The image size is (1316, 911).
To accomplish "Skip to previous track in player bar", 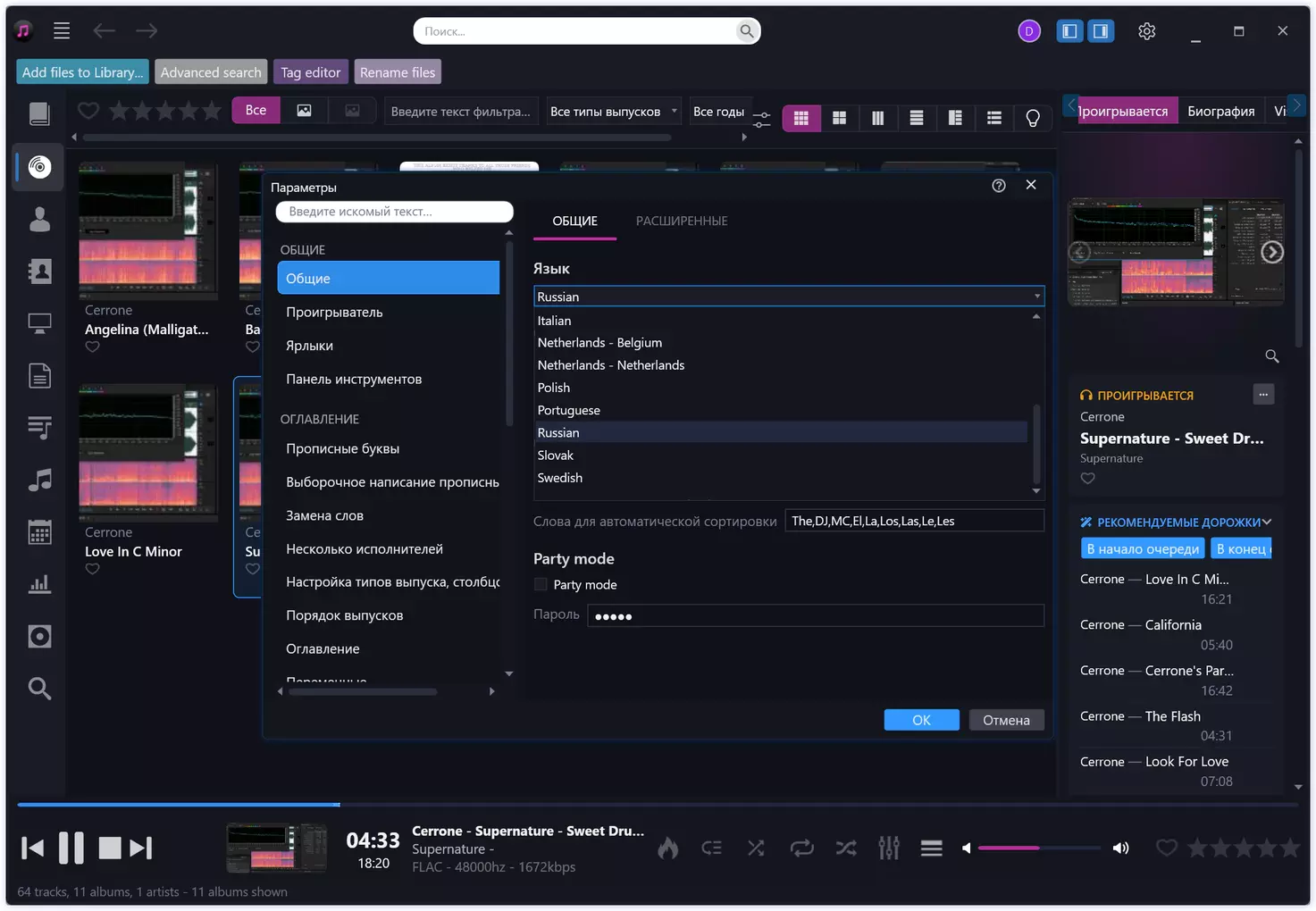I will point(32,848).
